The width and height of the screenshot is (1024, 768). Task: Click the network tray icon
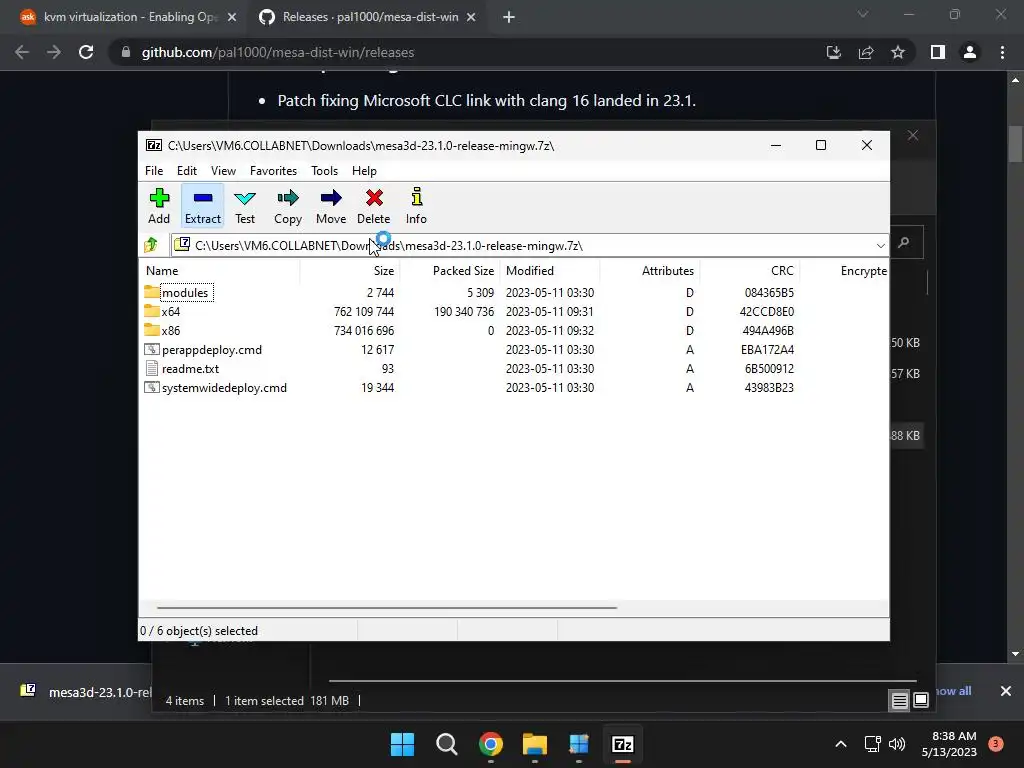(872, 744)
